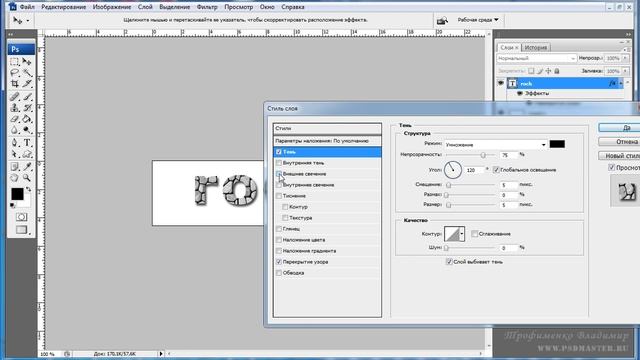The height and width of the screenshot is (360, 640).
Task: Select the Crop tool
Action: click(15, 84)
